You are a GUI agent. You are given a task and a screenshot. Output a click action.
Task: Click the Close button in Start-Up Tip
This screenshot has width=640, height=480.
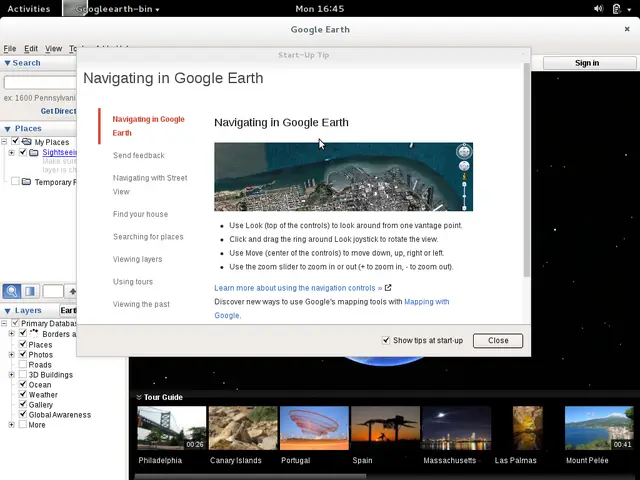(498, 340)
